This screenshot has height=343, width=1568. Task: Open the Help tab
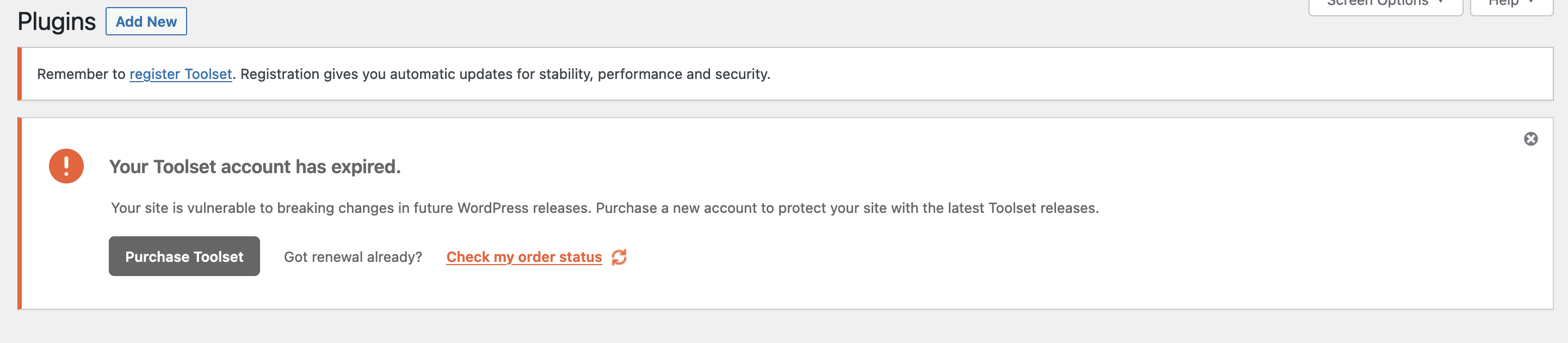point(1511,5)
